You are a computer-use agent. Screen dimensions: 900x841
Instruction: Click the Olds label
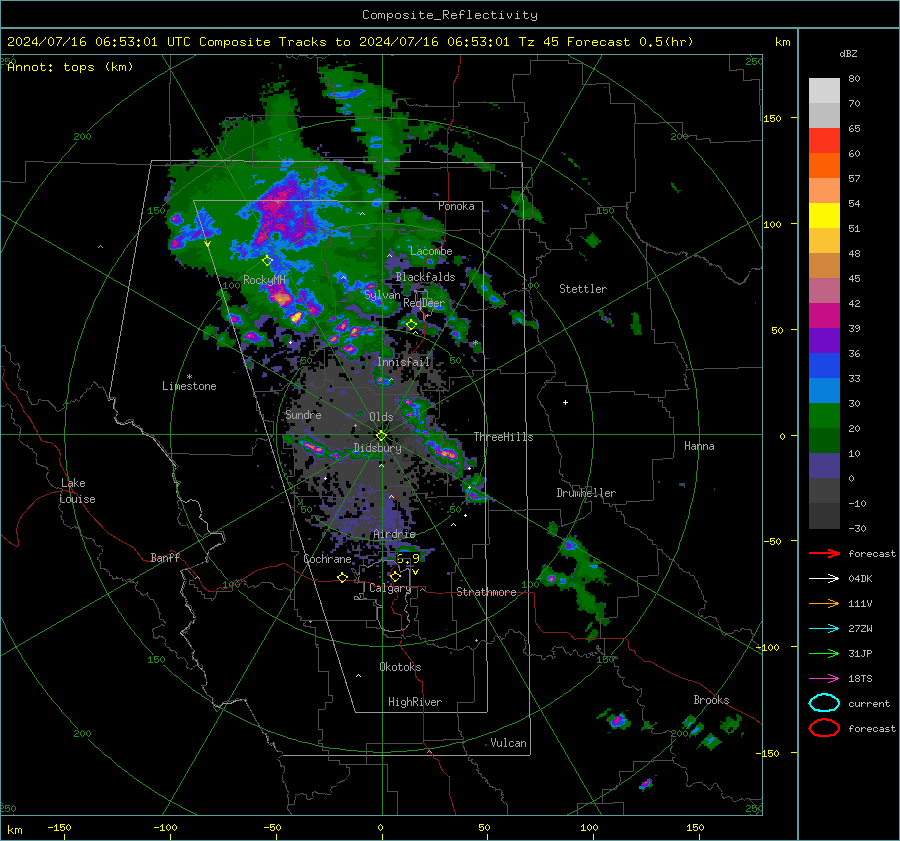coord(381,417)
